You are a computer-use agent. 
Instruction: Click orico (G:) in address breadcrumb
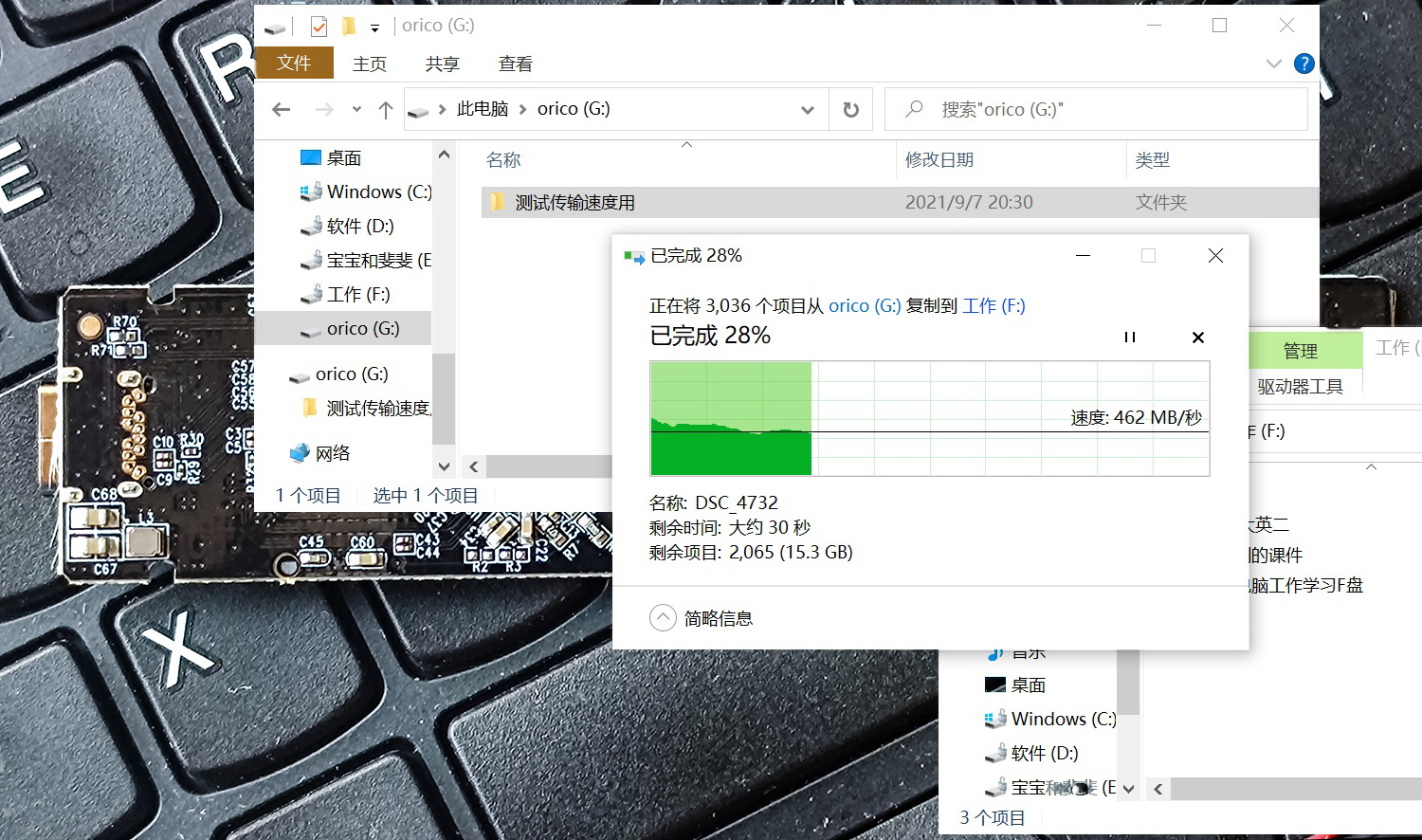(574, 109)
